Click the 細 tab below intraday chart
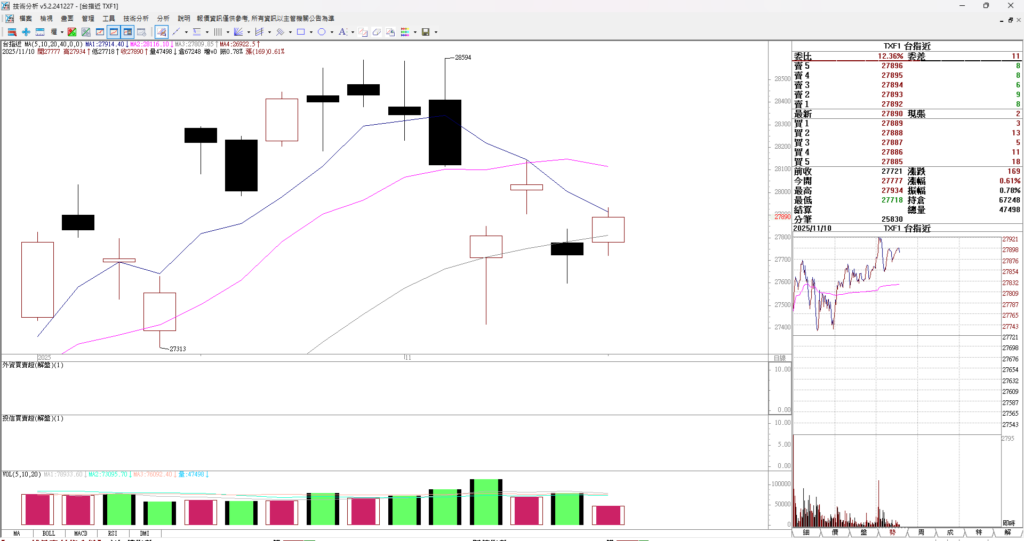1024x541 pixels. (805, 532)
